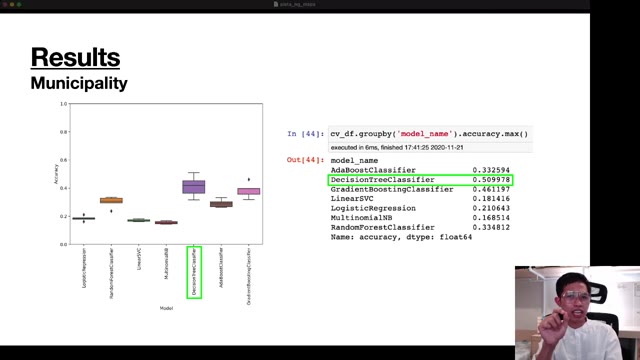The height and width of the screenshot is (360, 640).
Task: Click the LogisticRegression box in the plot
Action: coord(84,218)
